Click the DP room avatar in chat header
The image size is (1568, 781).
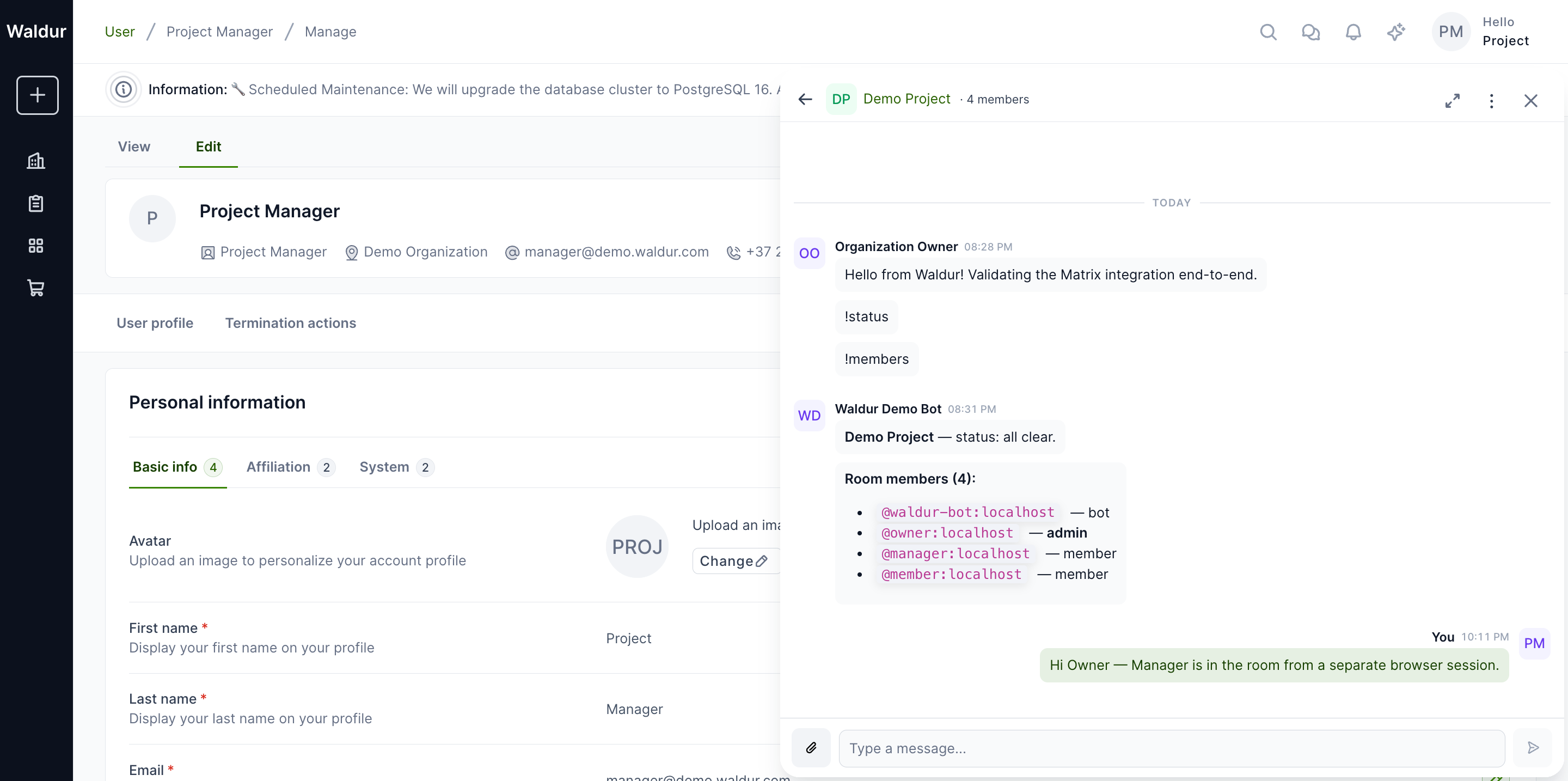tap(841, 99)
